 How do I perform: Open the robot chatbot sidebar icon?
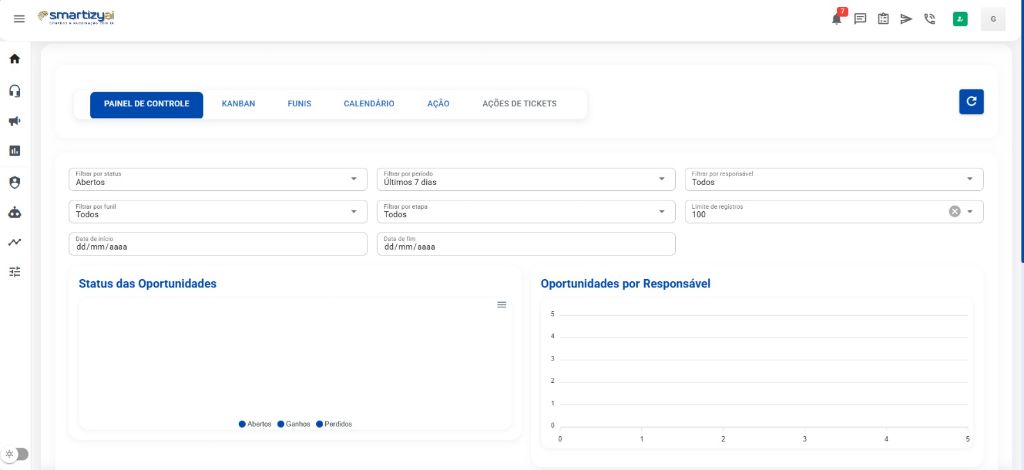pyautogui.click(x=14, y=212)
